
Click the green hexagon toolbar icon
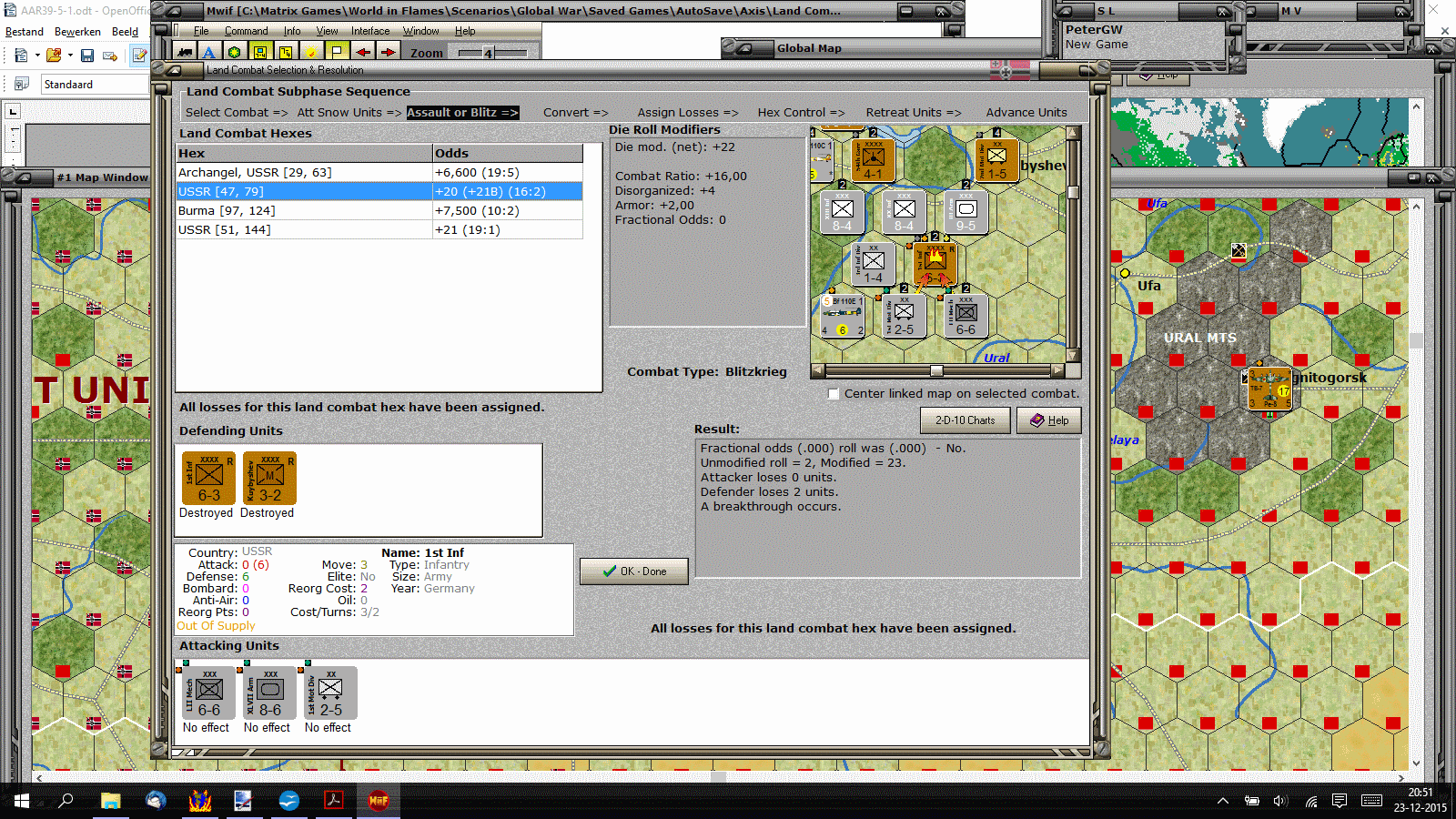pos(235,53)
